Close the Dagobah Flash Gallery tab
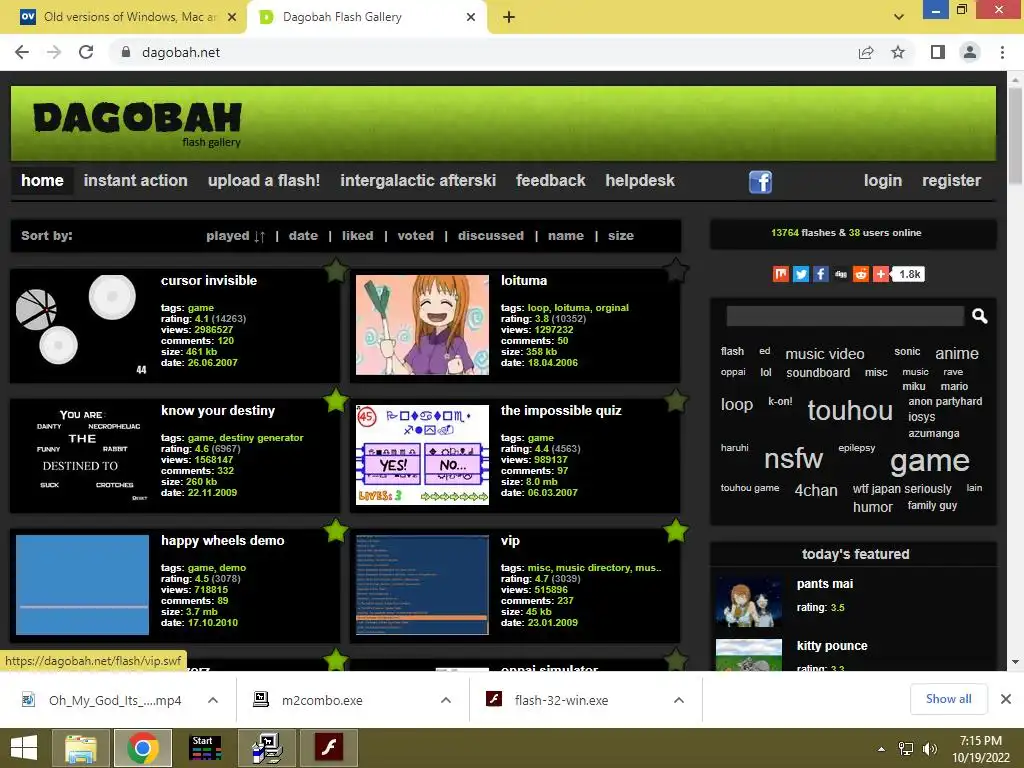This screenshot has height=768, width=1024. tap(471, 17)
